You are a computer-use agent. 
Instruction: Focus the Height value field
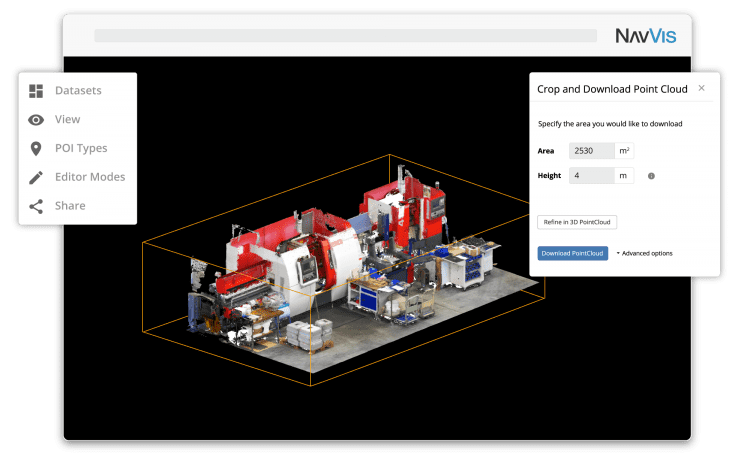[591, 176]
